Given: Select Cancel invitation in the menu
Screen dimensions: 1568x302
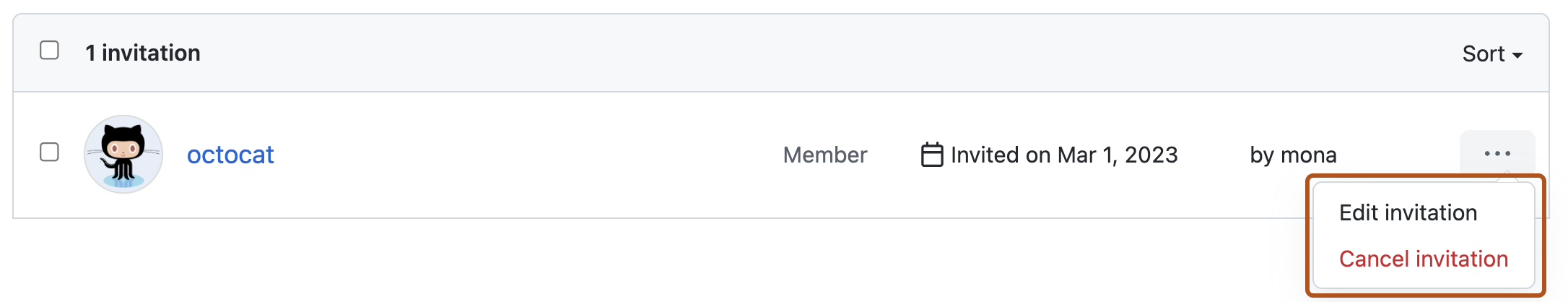Looking at the screenshot, I should (1423, 259).
